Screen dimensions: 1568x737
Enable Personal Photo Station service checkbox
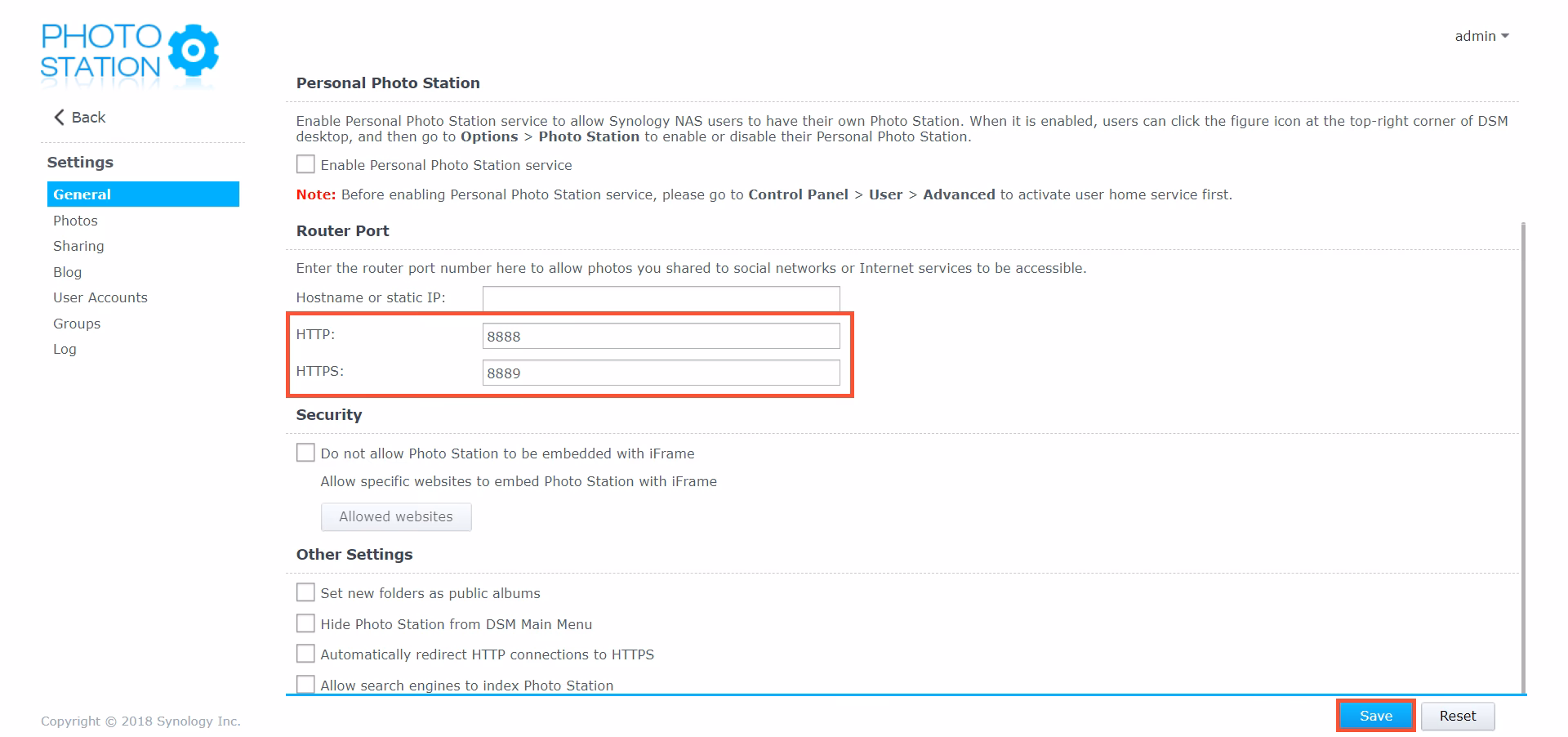coord(305,164)
